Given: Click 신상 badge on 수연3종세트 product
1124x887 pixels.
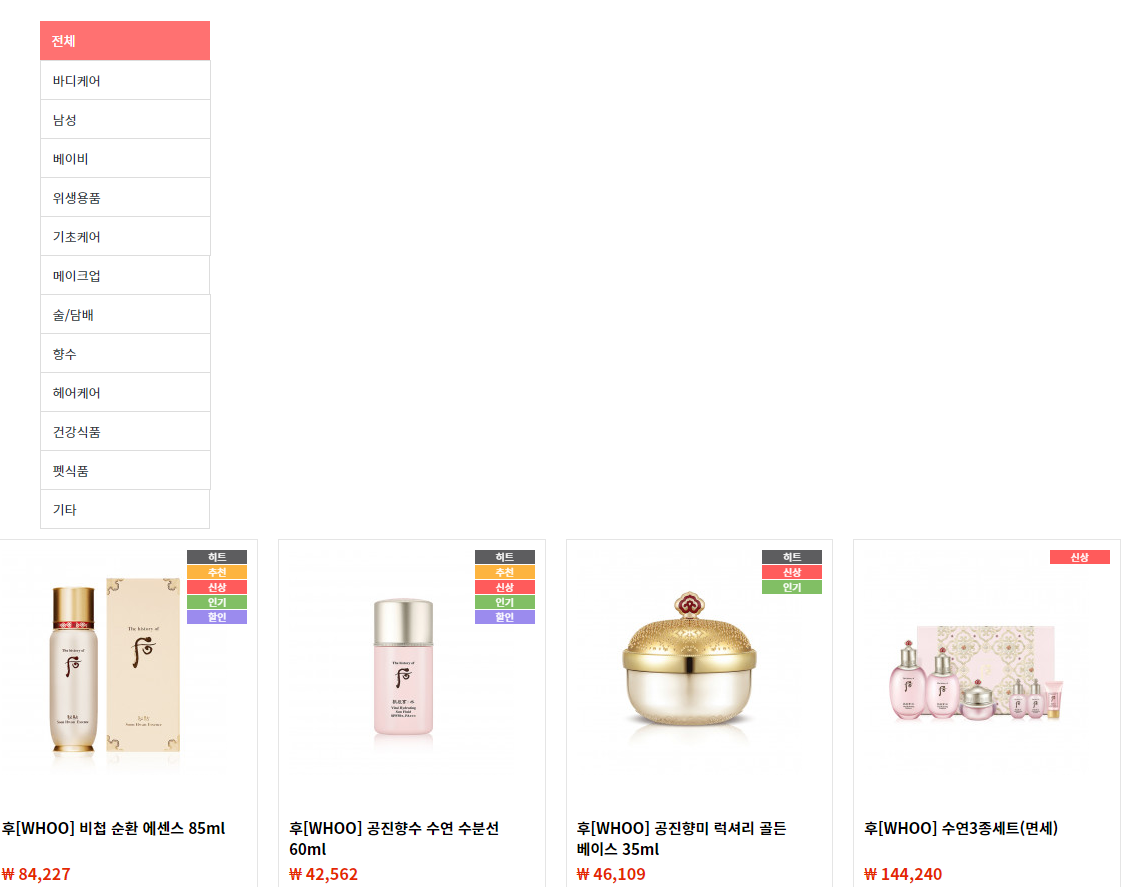Looking at the screenshot, I should pyautogui.click(x=1080, y=557).
